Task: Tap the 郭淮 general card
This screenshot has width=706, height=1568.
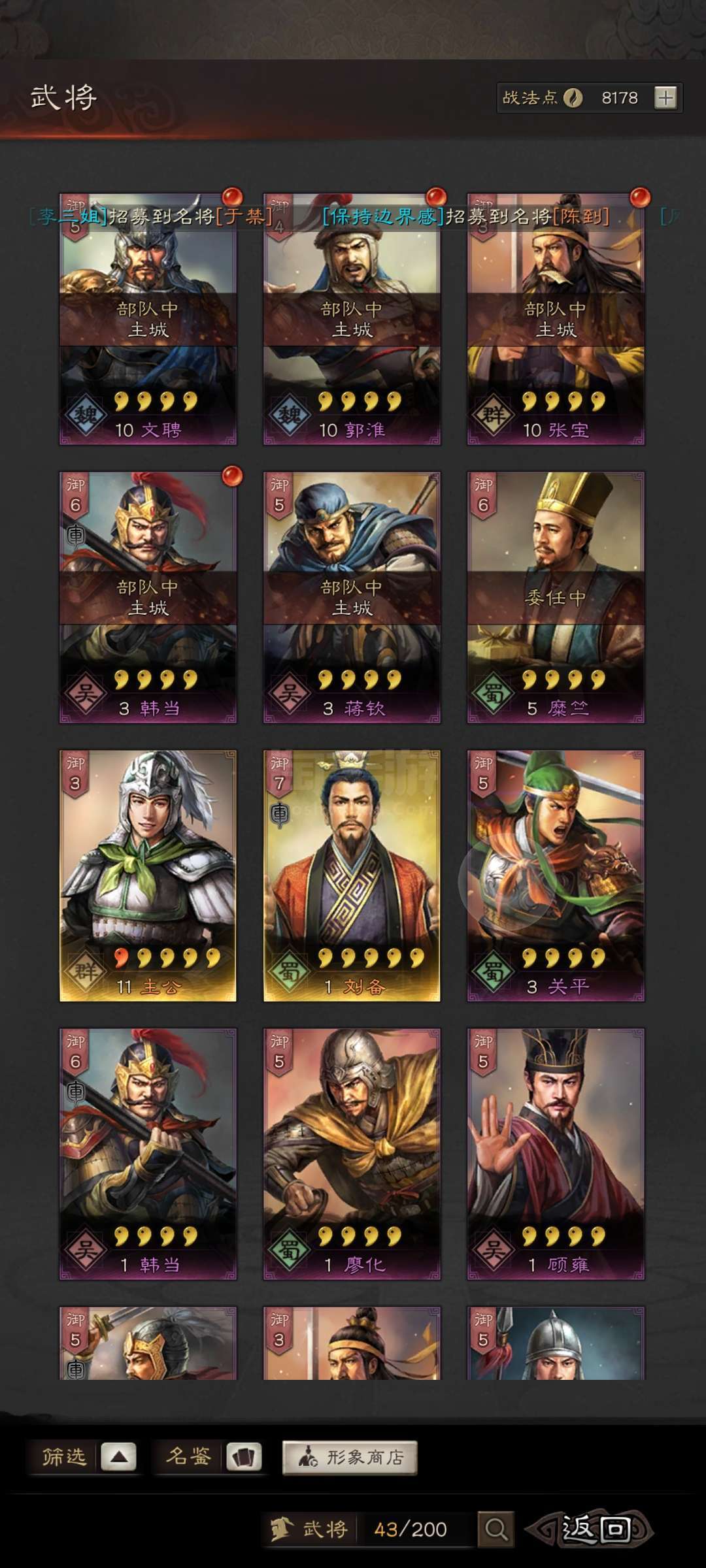Action: point(352,319)
